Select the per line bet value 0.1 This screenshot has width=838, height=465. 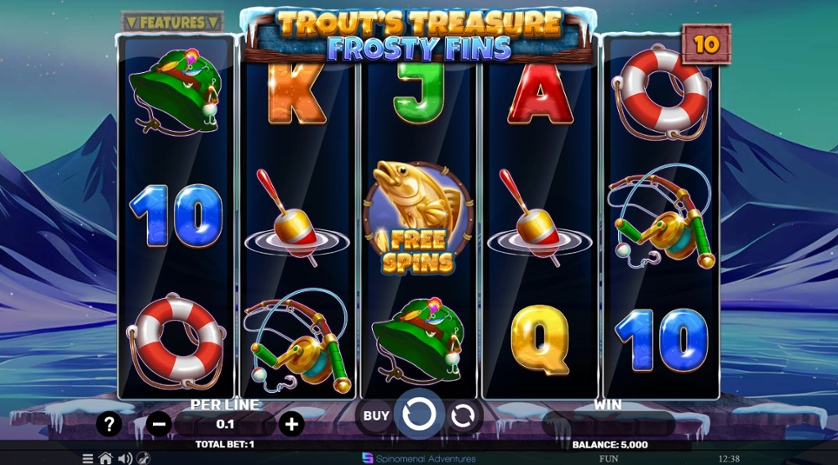(225, 424)
